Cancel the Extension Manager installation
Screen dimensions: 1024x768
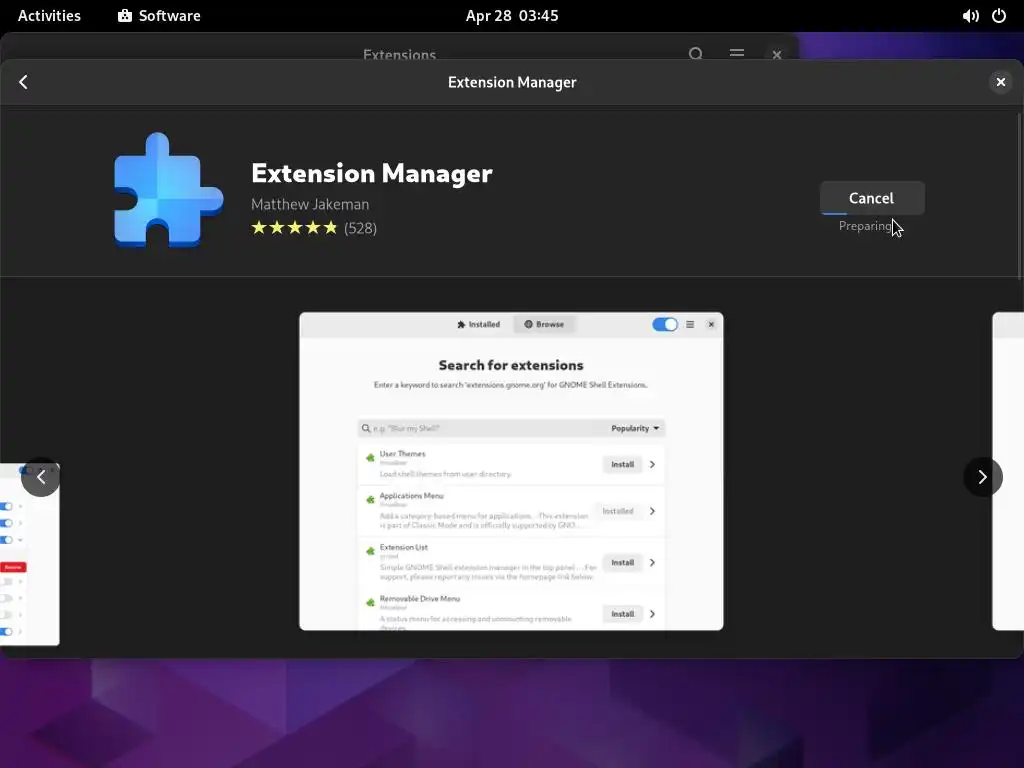click(872, 198)
